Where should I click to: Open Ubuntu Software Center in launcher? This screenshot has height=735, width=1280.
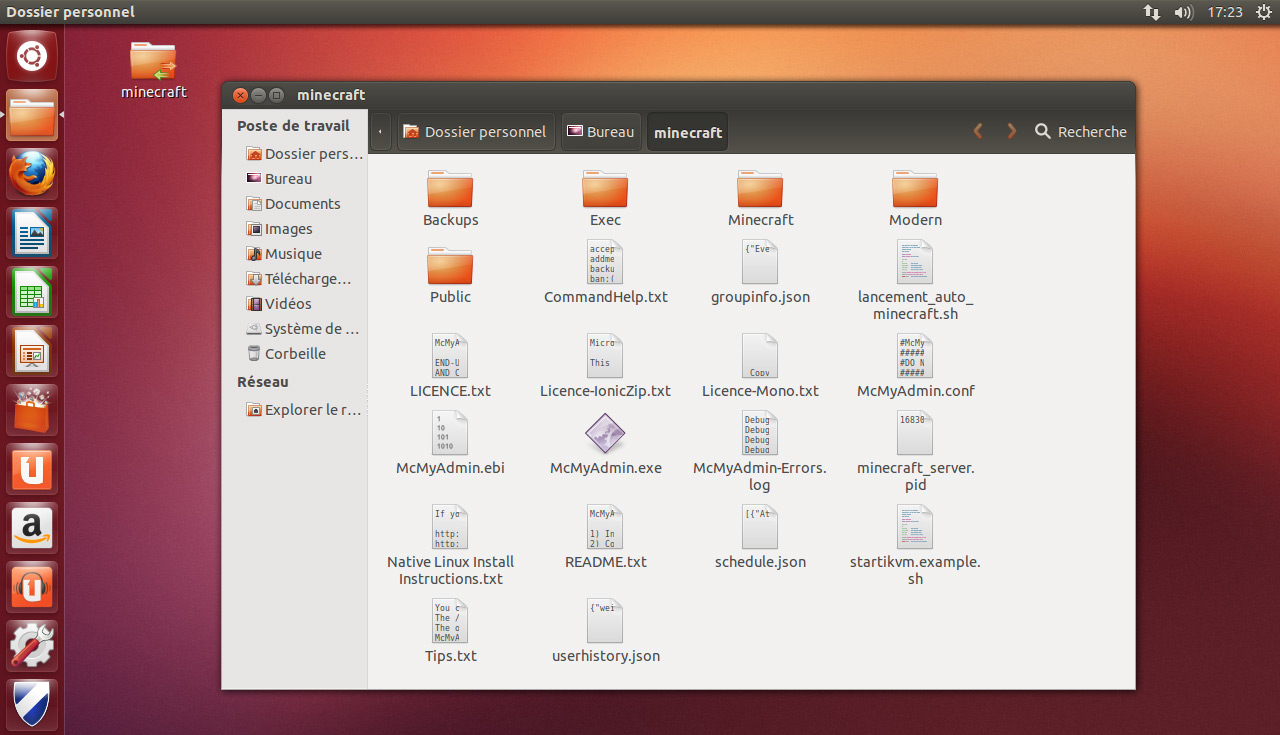[32, 411]
